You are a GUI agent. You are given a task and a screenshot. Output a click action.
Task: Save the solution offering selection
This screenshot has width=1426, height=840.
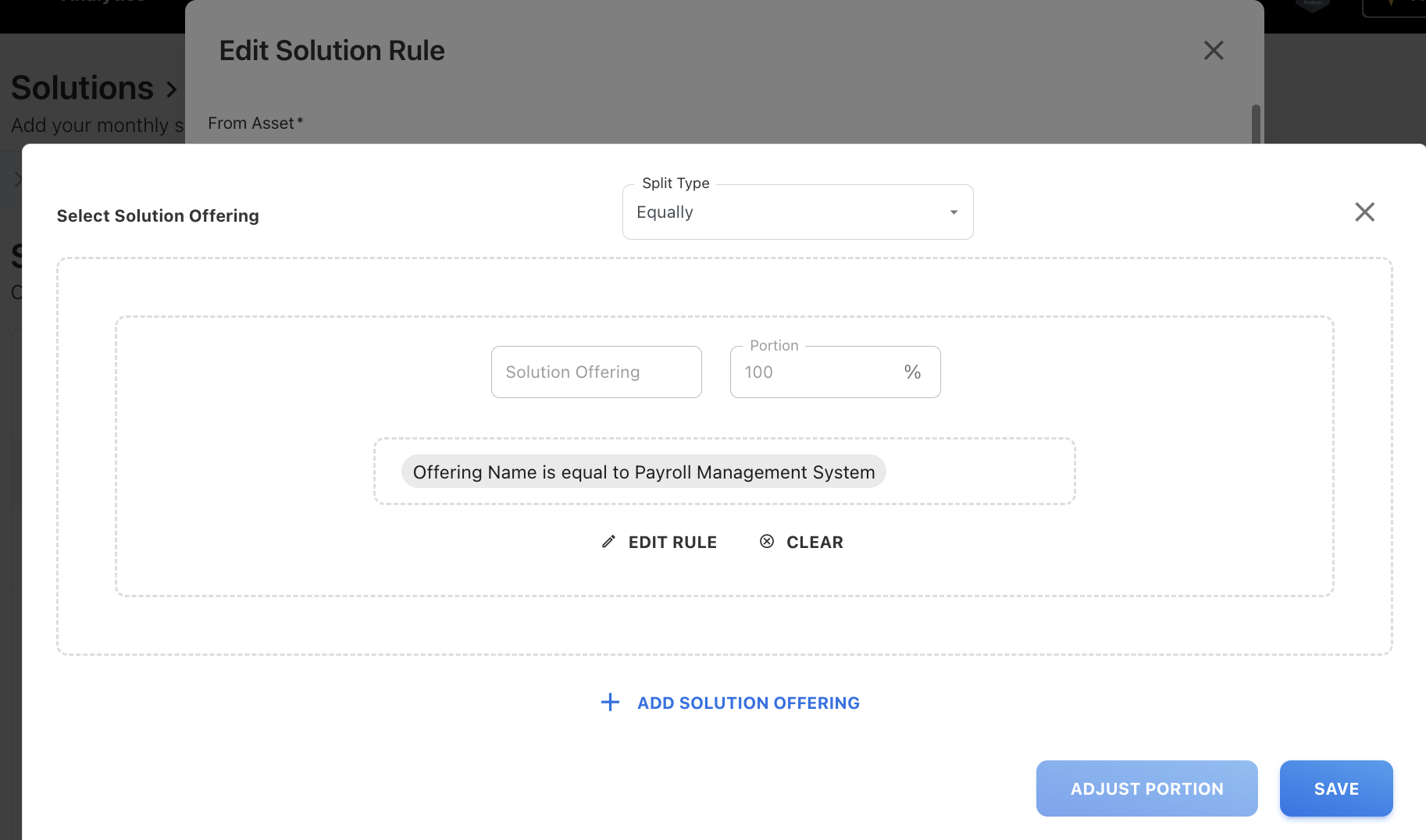click(1335, 788)
